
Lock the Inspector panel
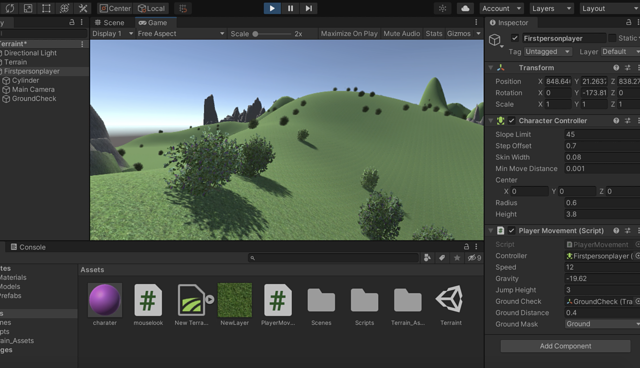point(629,22)
